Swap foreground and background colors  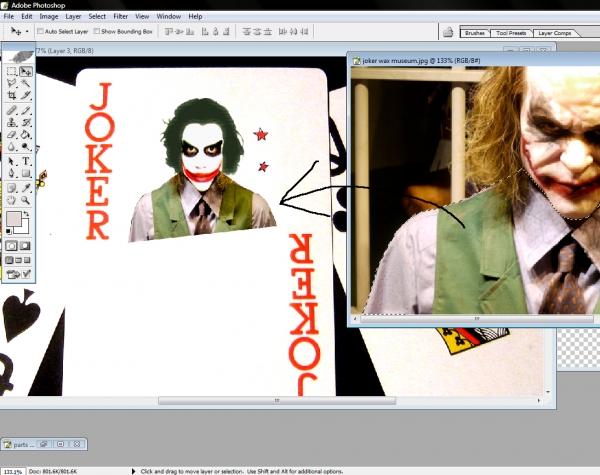pos(26,214)
